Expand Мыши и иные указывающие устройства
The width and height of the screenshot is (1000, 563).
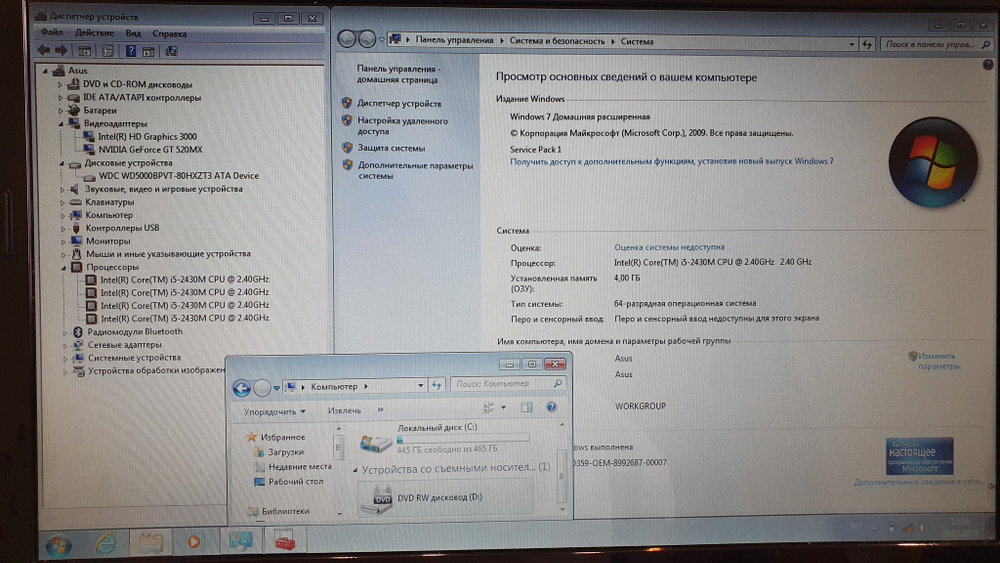(64, 254)
